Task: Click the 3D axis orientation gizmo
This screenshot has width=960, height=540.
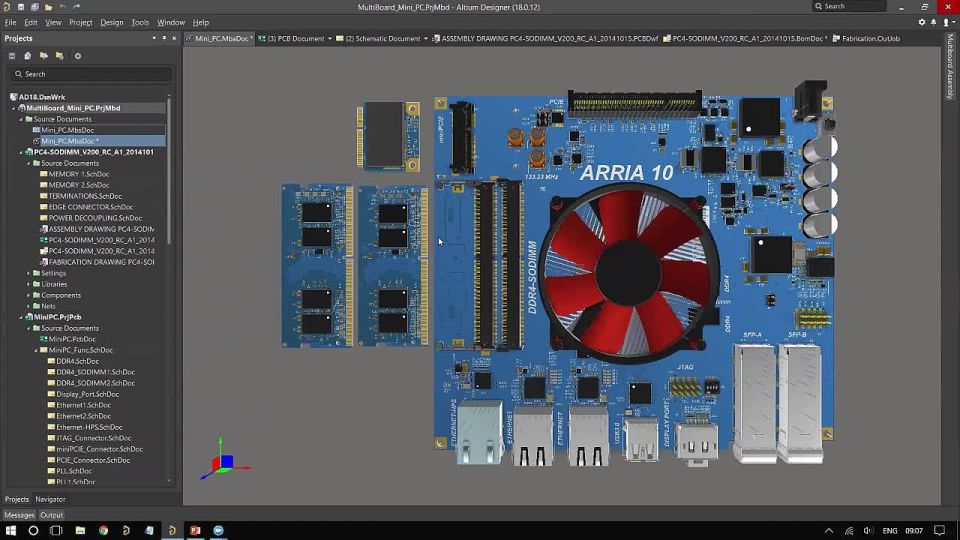Action: pyautogui.click(x=225, y=460)
